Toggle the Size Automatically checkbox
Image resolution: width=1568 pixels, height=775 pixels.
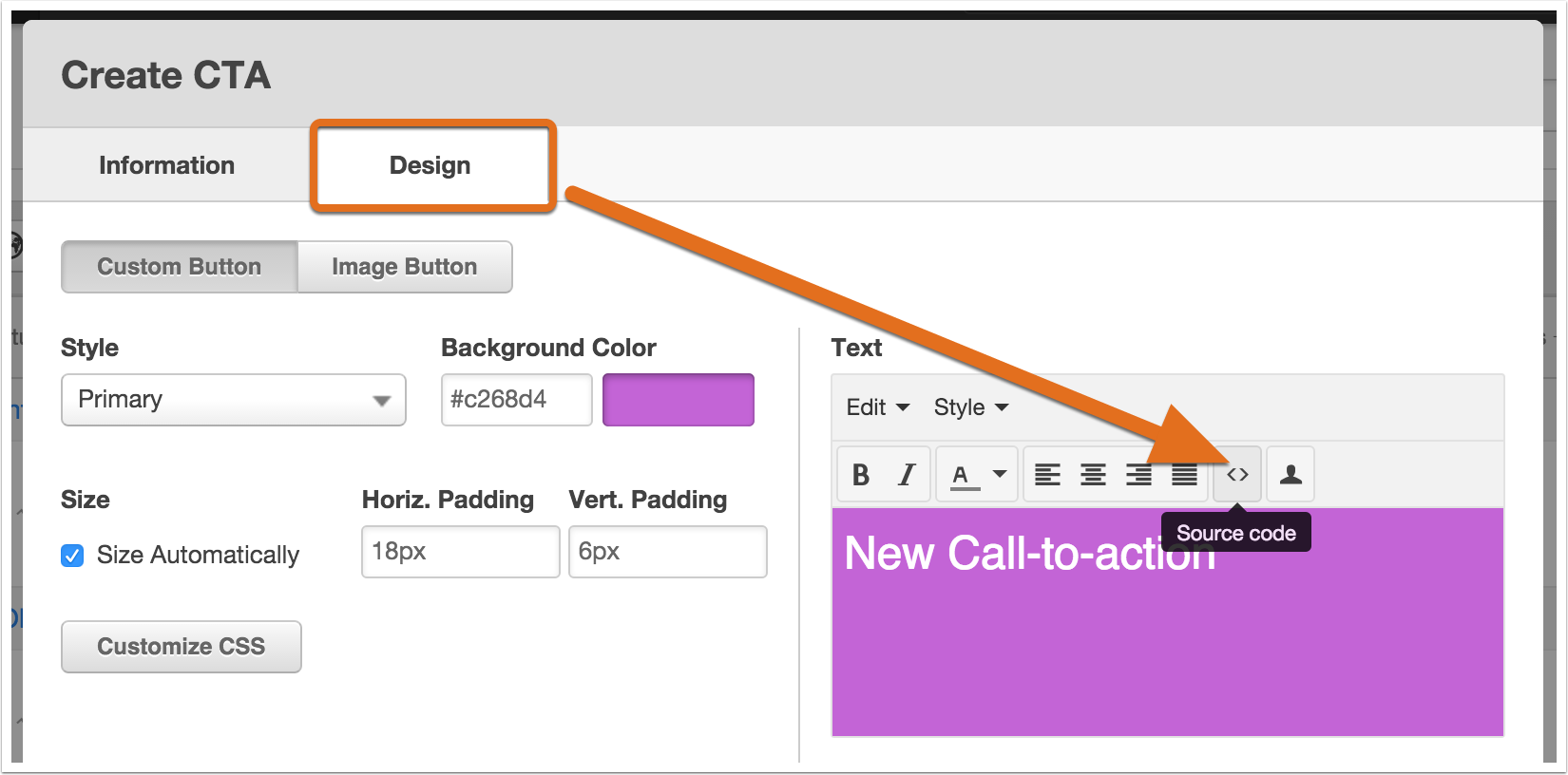pyautogui.click(x=72, y=555)
